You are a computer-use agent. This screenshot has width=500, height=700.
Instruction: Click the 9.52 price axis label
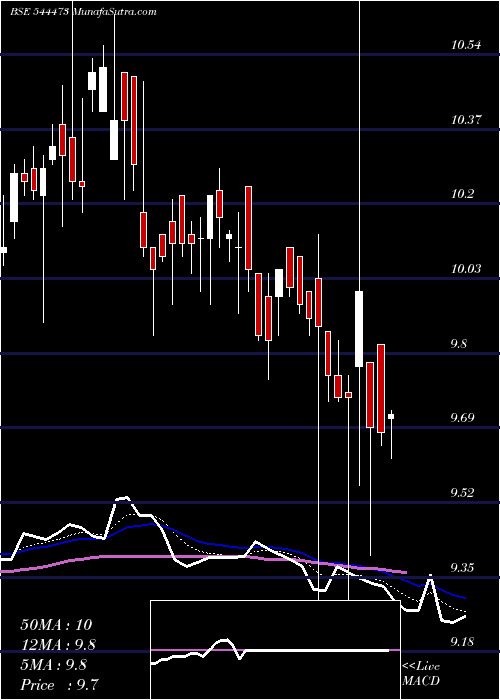click(462, 493)
